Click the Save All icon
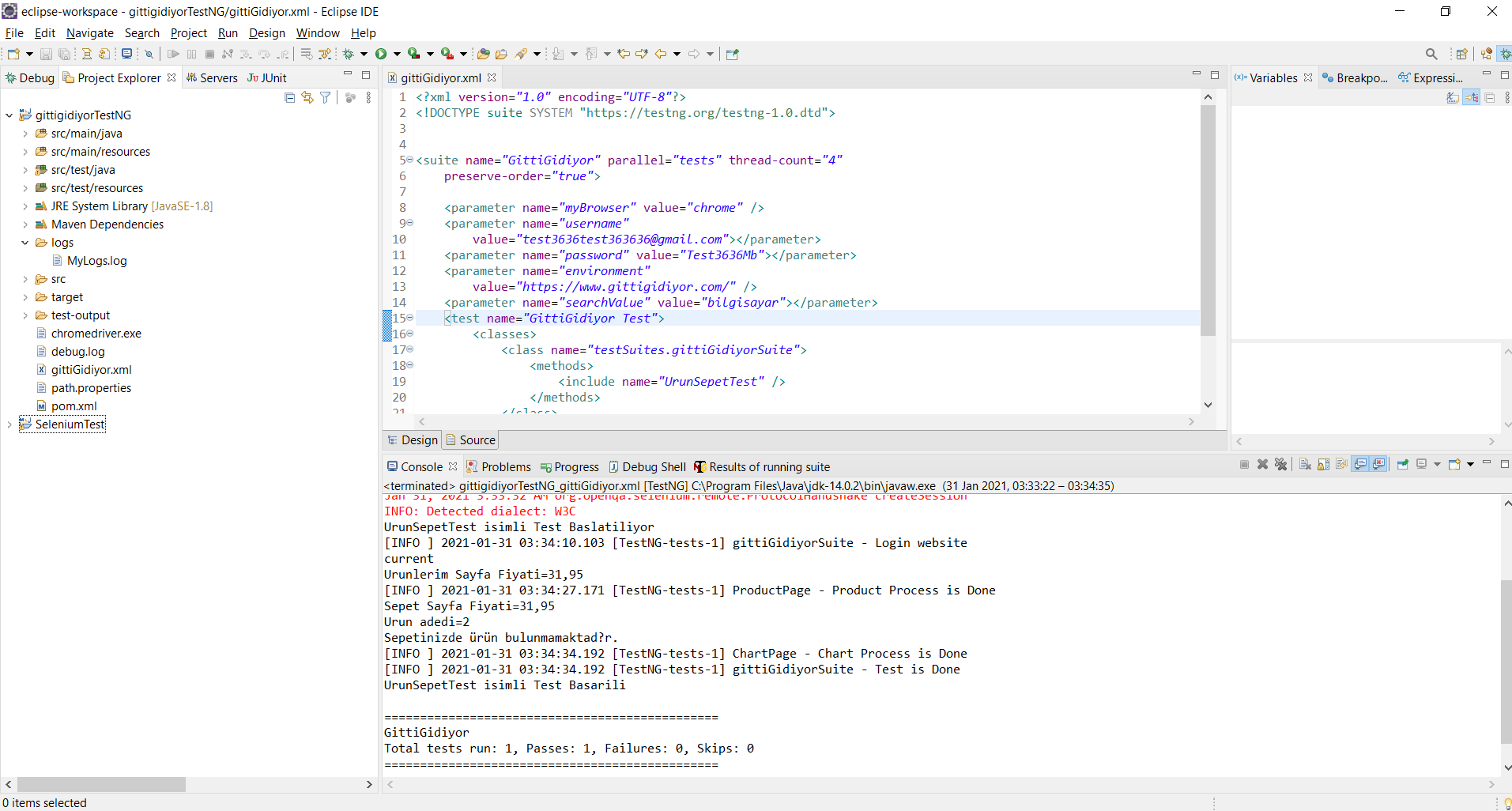The height and width of the screenshot is (811, 1512). point(65,54)
